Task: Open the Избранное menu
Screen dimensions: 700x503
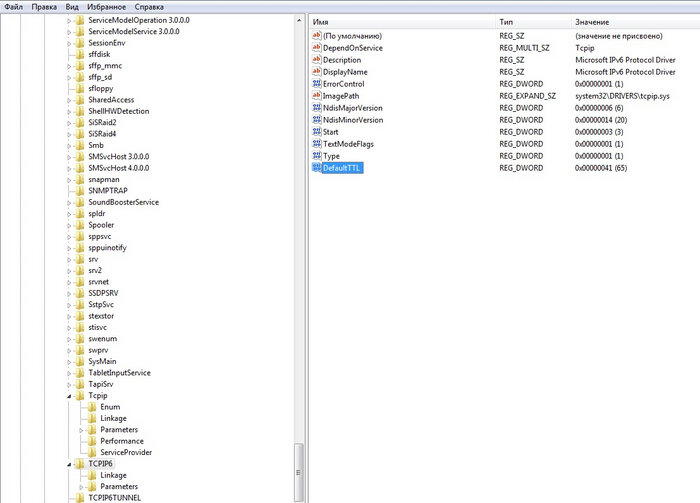Action: coord(106,7)
